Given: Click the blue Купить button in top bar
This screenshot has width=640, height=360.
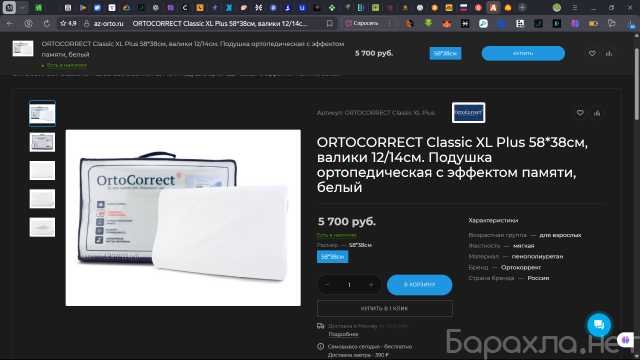Looking at the screenshot, I should coord(523,53).
